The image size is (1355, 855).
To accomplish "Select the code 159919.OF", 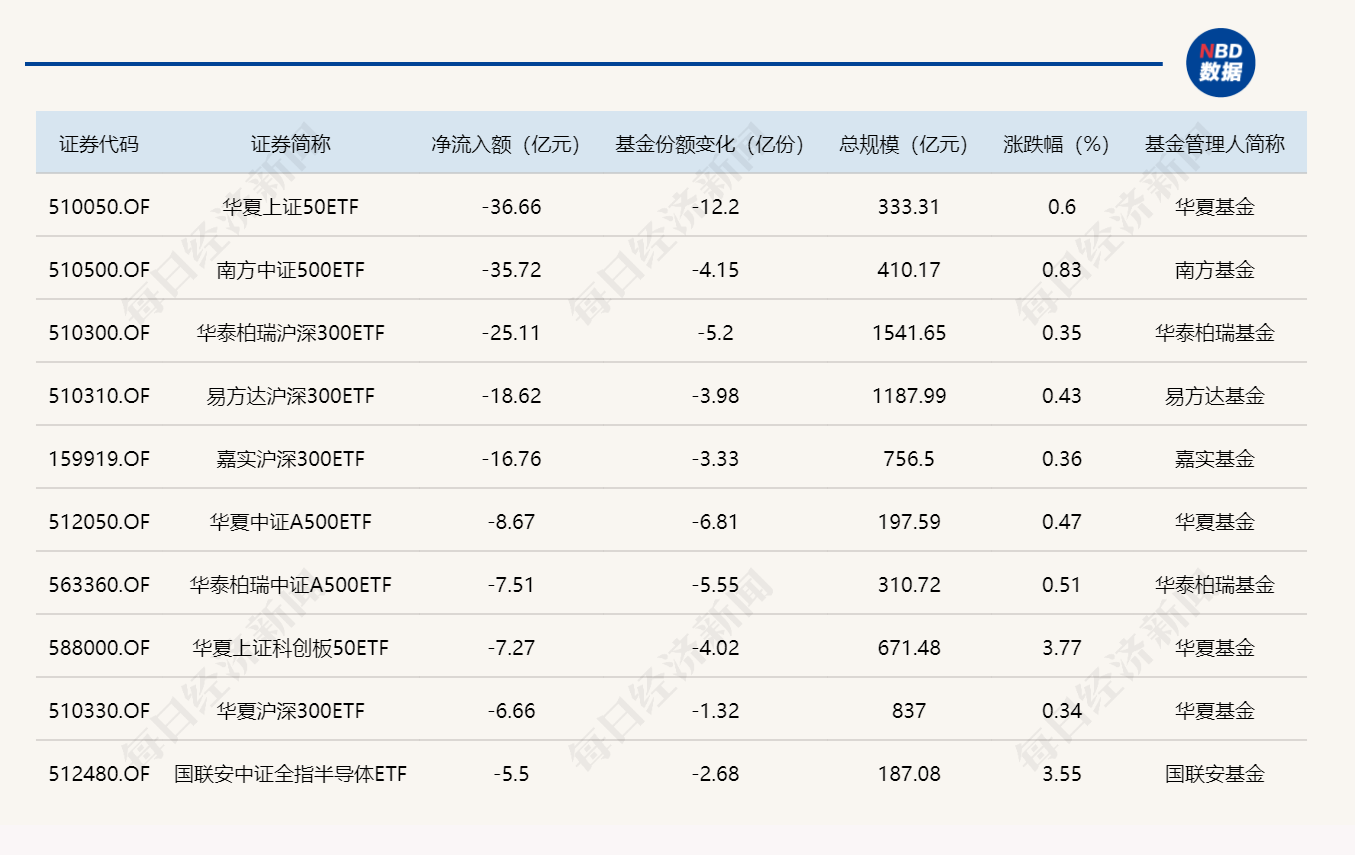I will pyautogui.click(x=99, y=459).
